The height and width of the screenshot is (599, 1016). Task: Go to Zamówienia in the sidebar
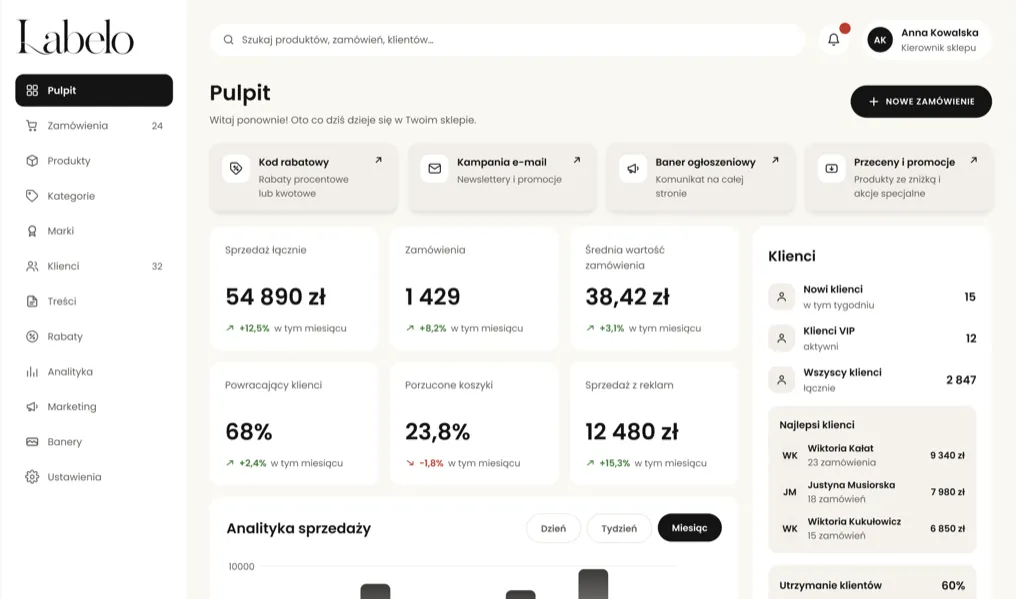(94, 126)
